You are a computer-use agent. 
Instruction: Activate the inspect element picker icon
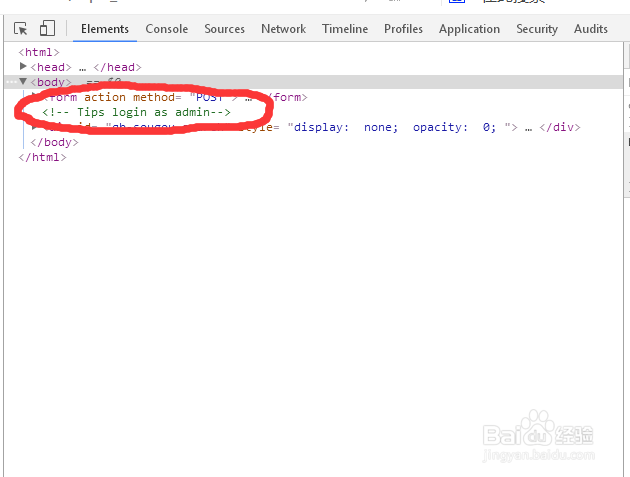click(20, 29)
